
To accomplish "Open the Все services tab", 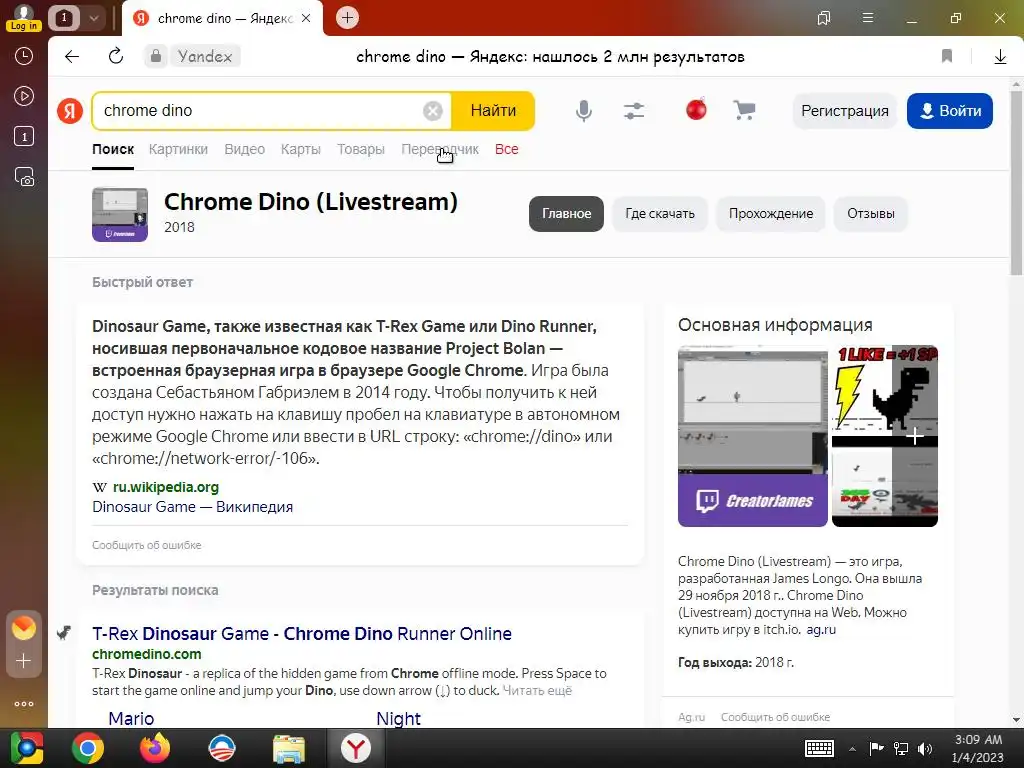I will [x=507, y=149].
